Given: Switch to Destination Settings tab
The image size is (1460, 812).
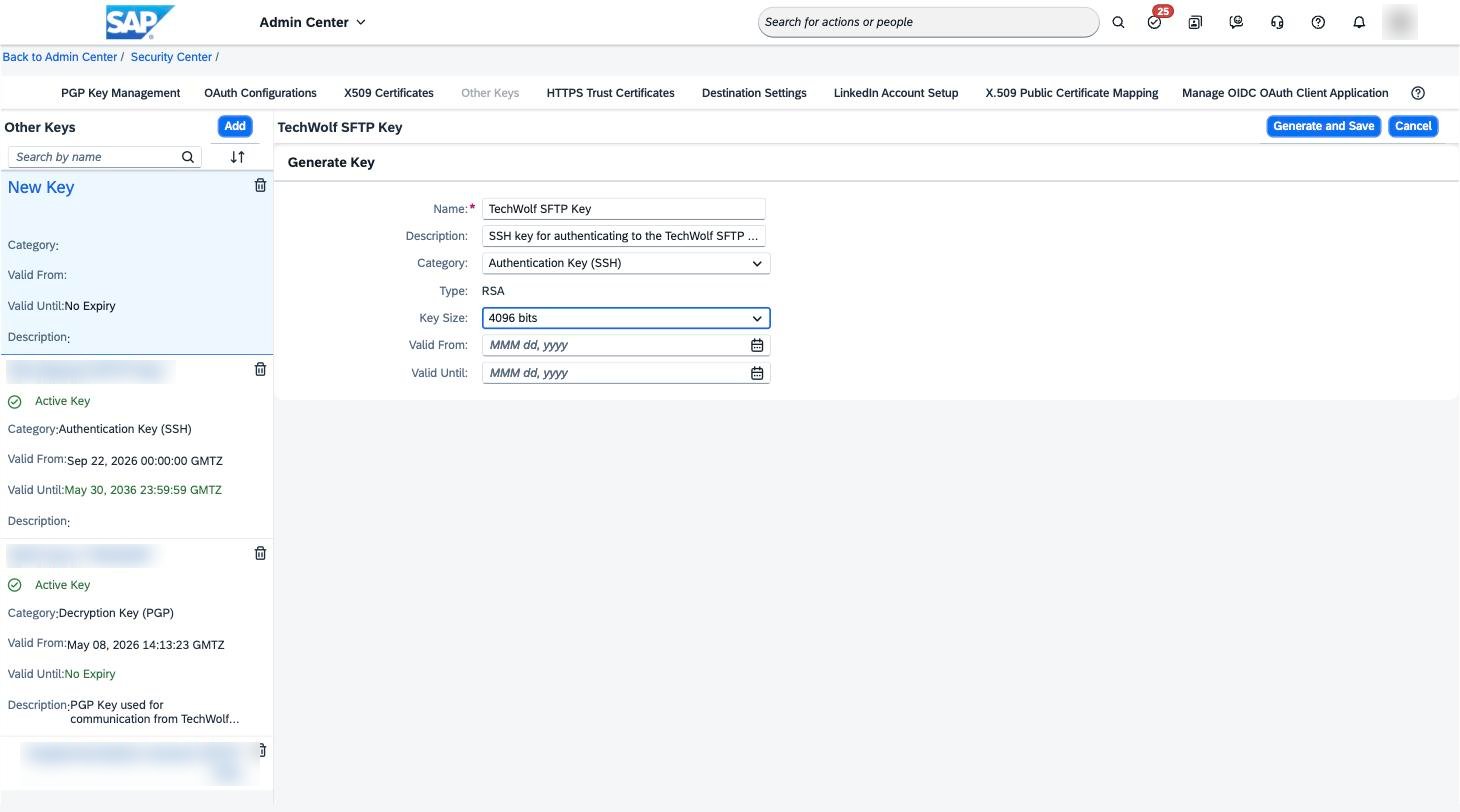Looking at the screenshot, I should tap(754, 93).
